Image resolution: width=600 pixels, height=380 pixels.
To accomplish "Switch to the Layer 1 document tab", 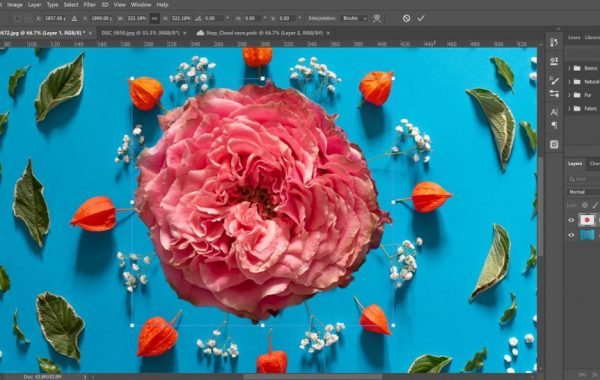I will tap(42, 33).
